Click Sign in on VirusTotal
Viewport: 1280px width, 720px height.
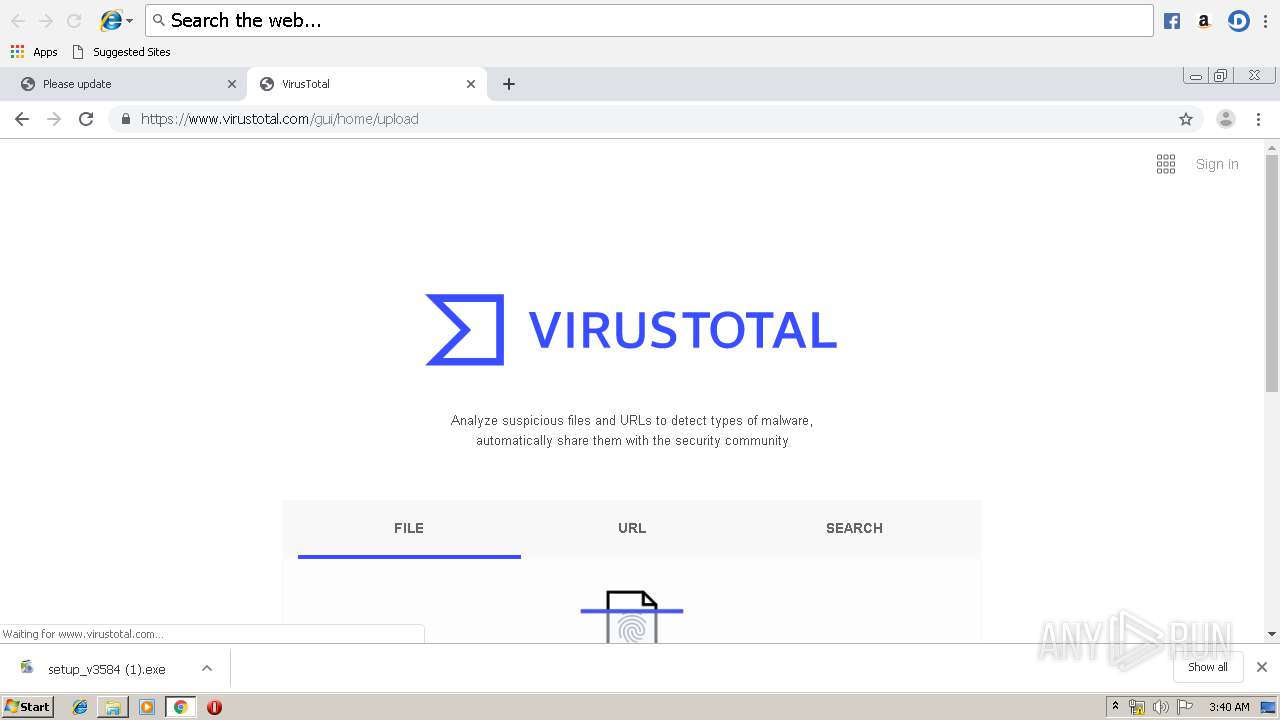(1217, 164)
